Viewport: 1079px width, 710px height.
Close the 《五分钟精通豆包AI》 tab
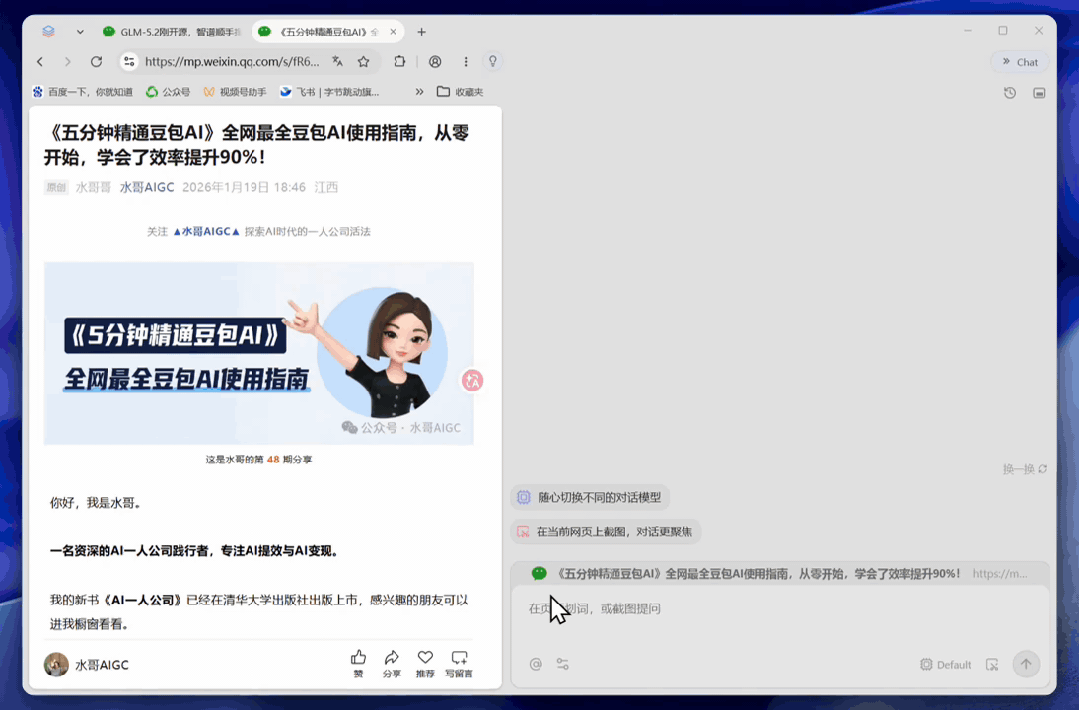click(x=394, y=32)
